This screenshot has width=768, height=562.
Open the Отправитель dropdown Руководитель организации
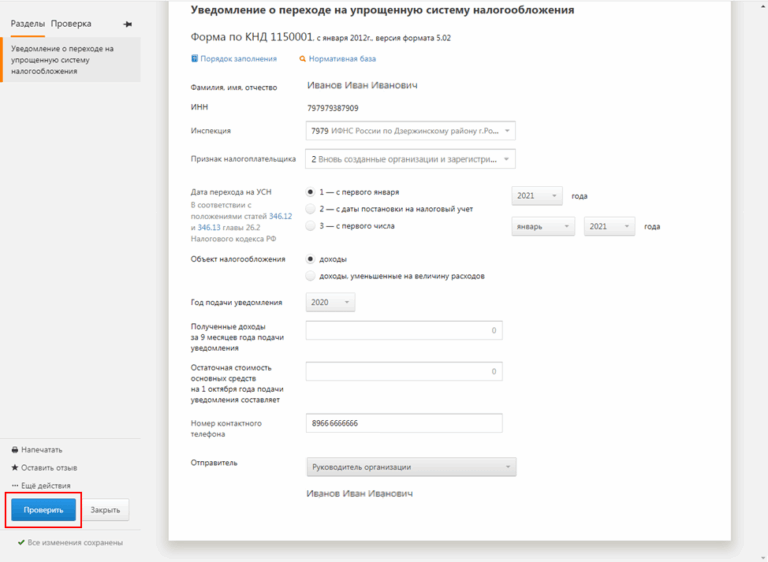click(411, 467)
